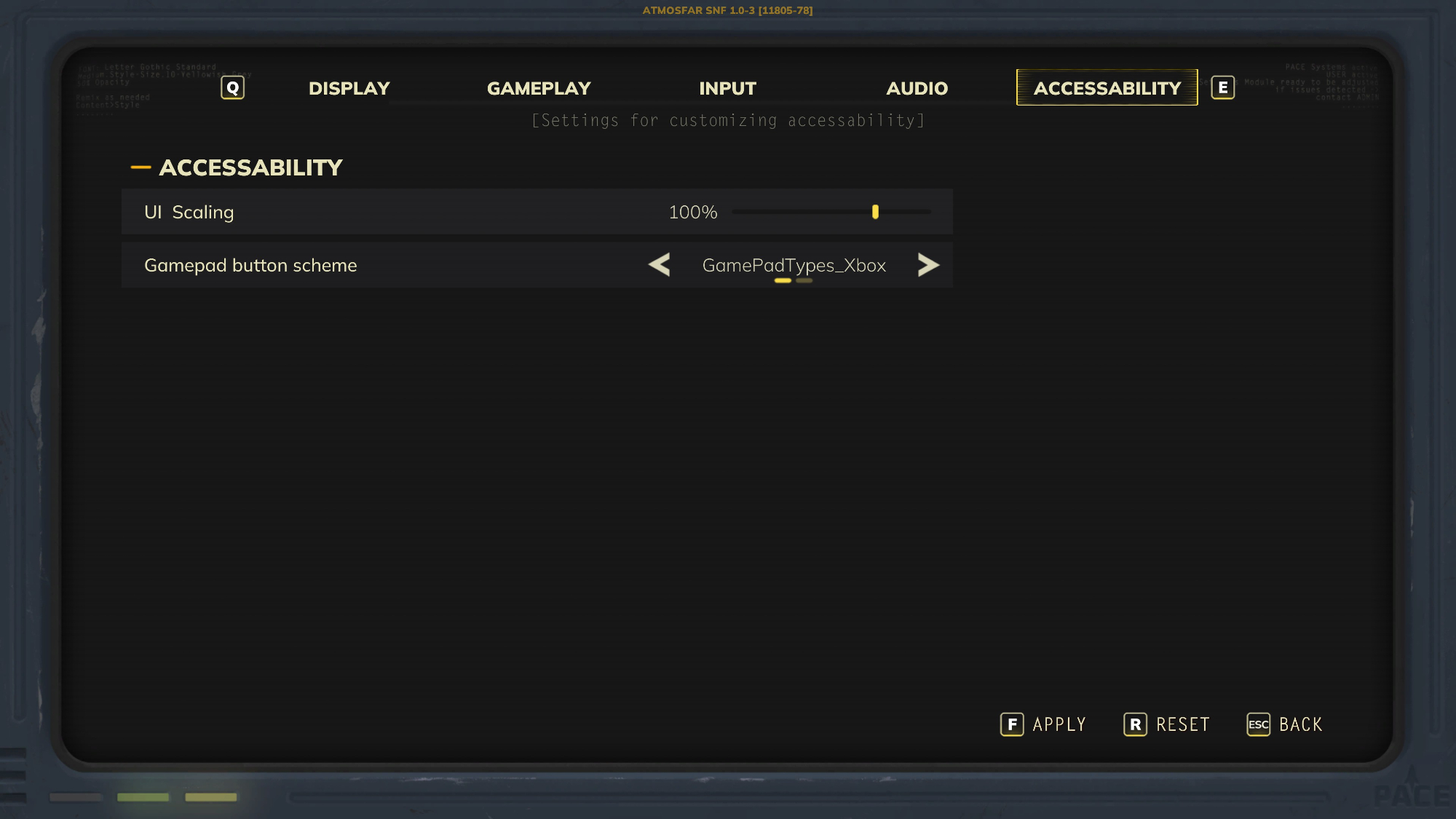Open the Display tab

tap(349, 88)
